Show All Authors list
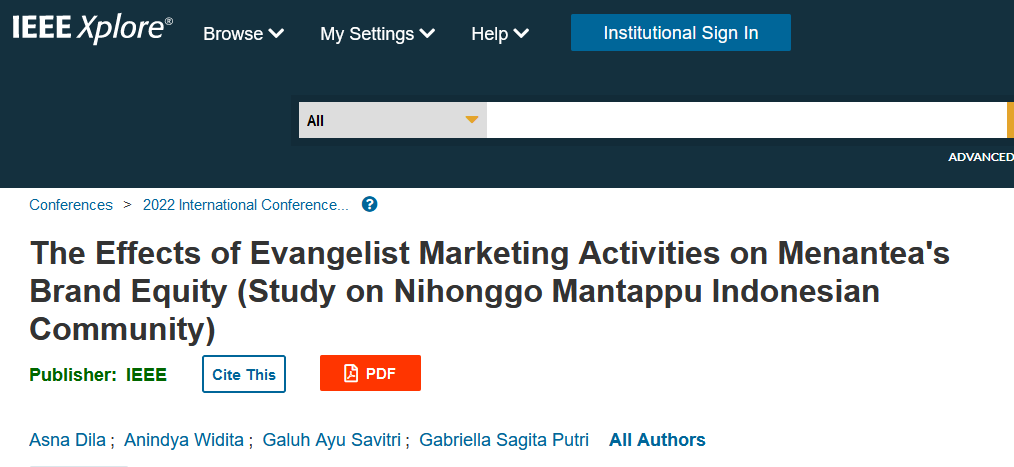 pyautogui.click(x=657, y=440)
